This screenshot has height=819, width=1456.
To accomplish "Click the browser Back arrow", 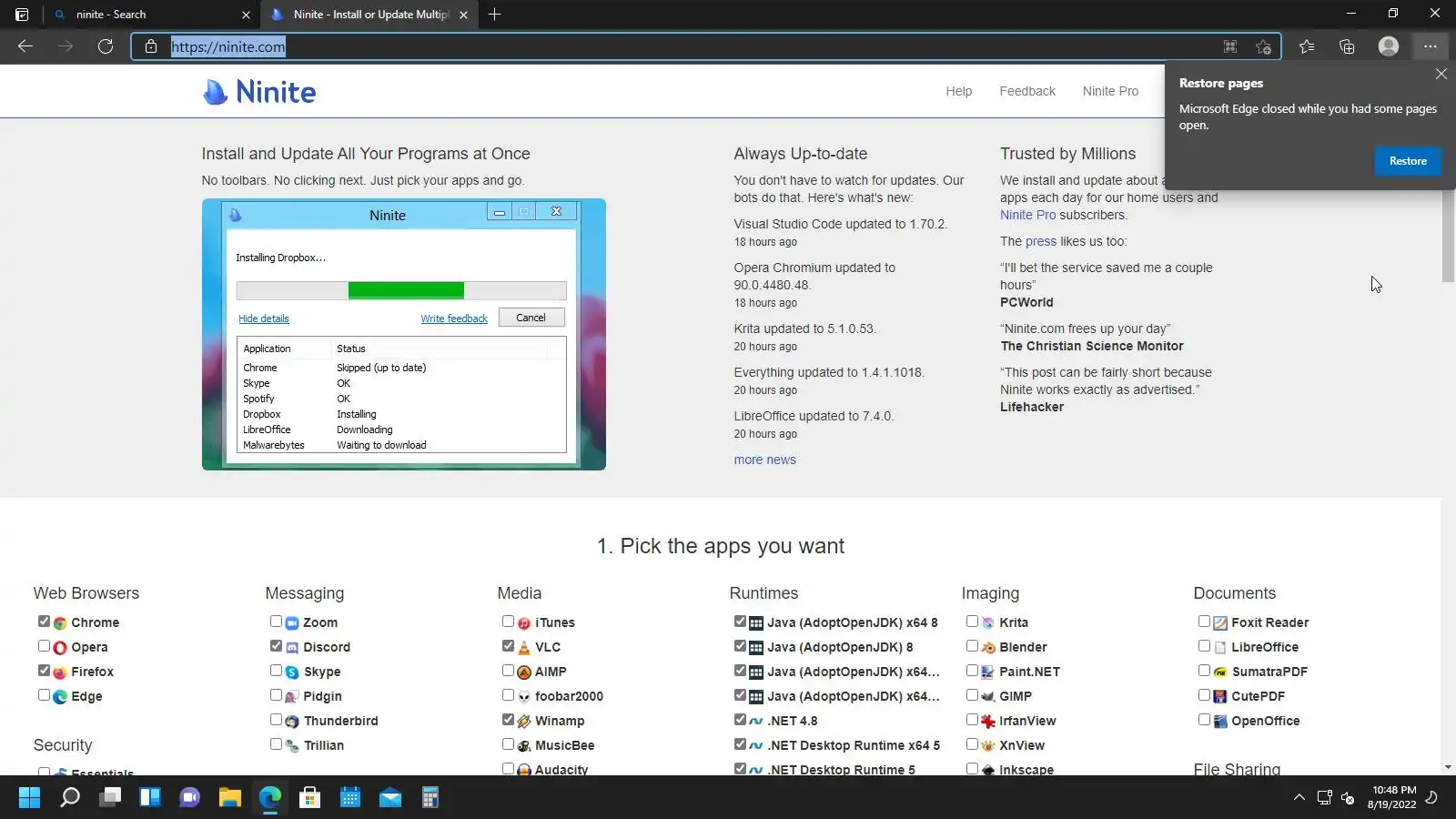I will tap(25, 46).
